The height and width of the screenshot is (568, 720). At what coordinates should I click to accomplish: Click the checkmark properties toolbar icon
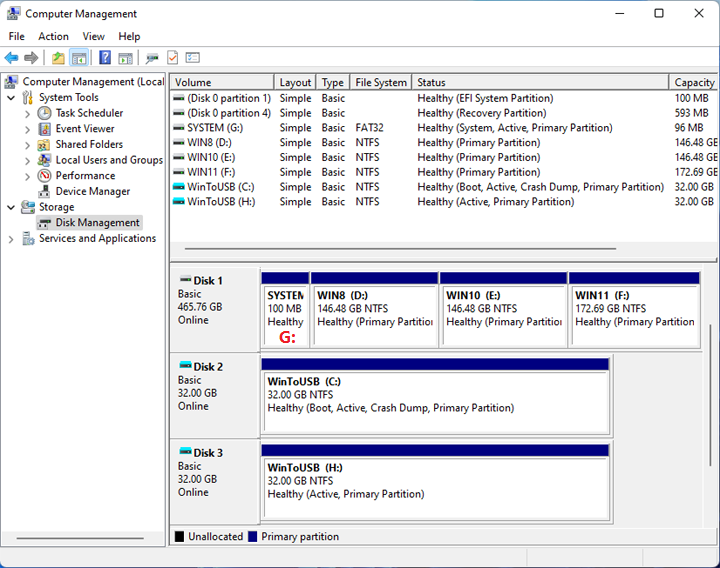[173, 58]
